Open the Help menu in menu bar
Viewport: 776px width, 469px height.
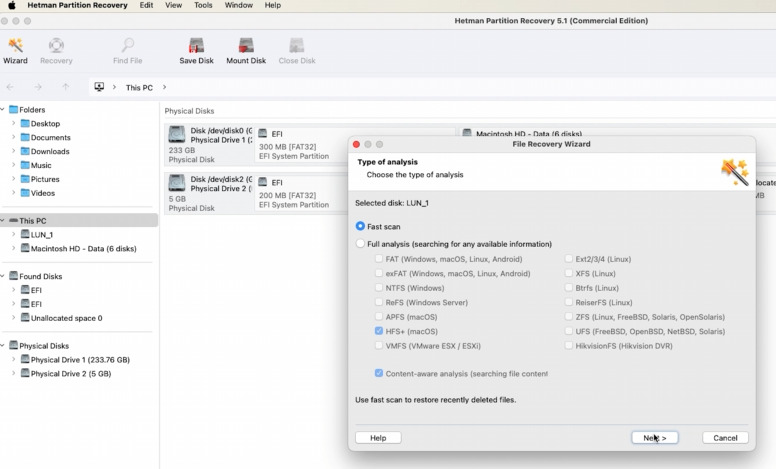click(x=273, y=5)
